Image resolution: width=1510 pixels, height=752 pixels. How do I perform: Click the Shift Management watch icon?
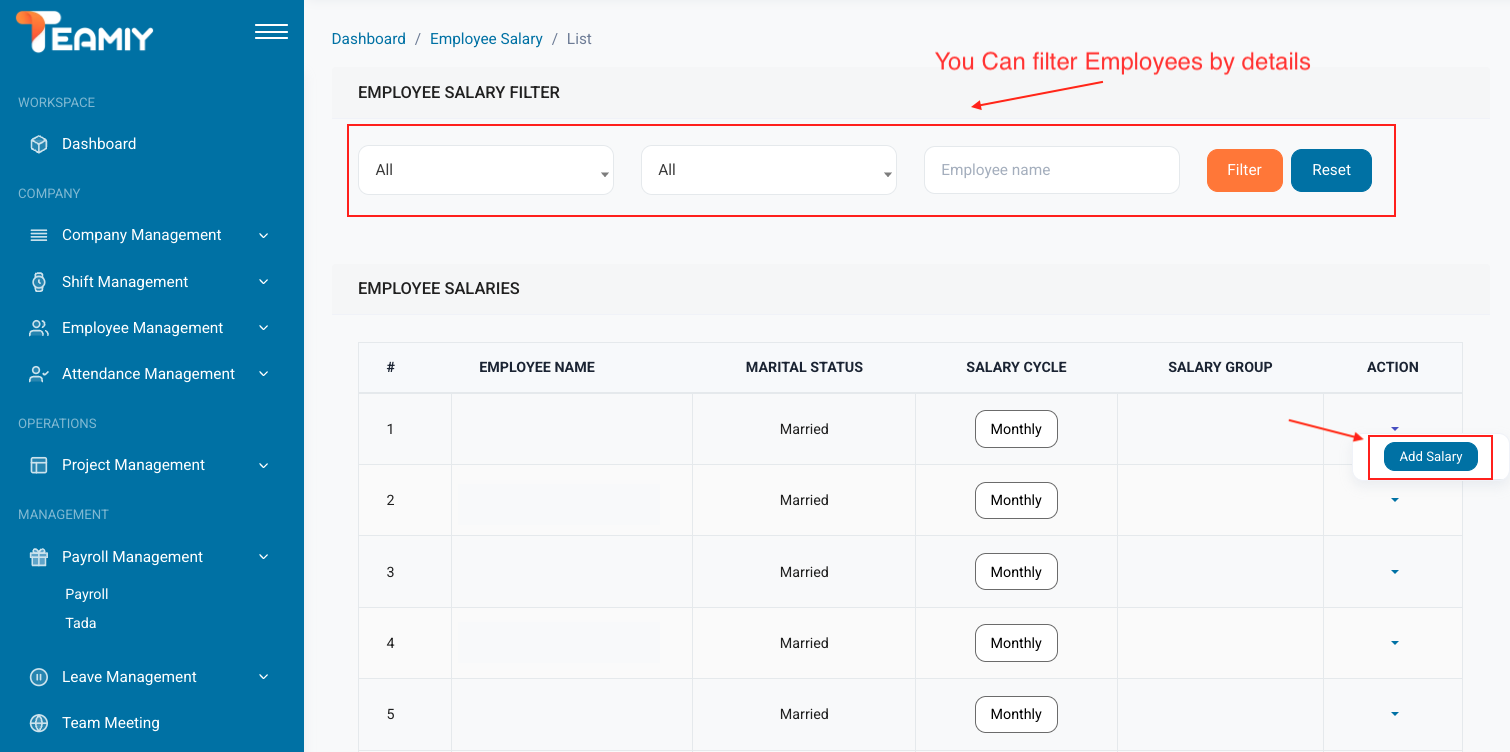(39, 282)
